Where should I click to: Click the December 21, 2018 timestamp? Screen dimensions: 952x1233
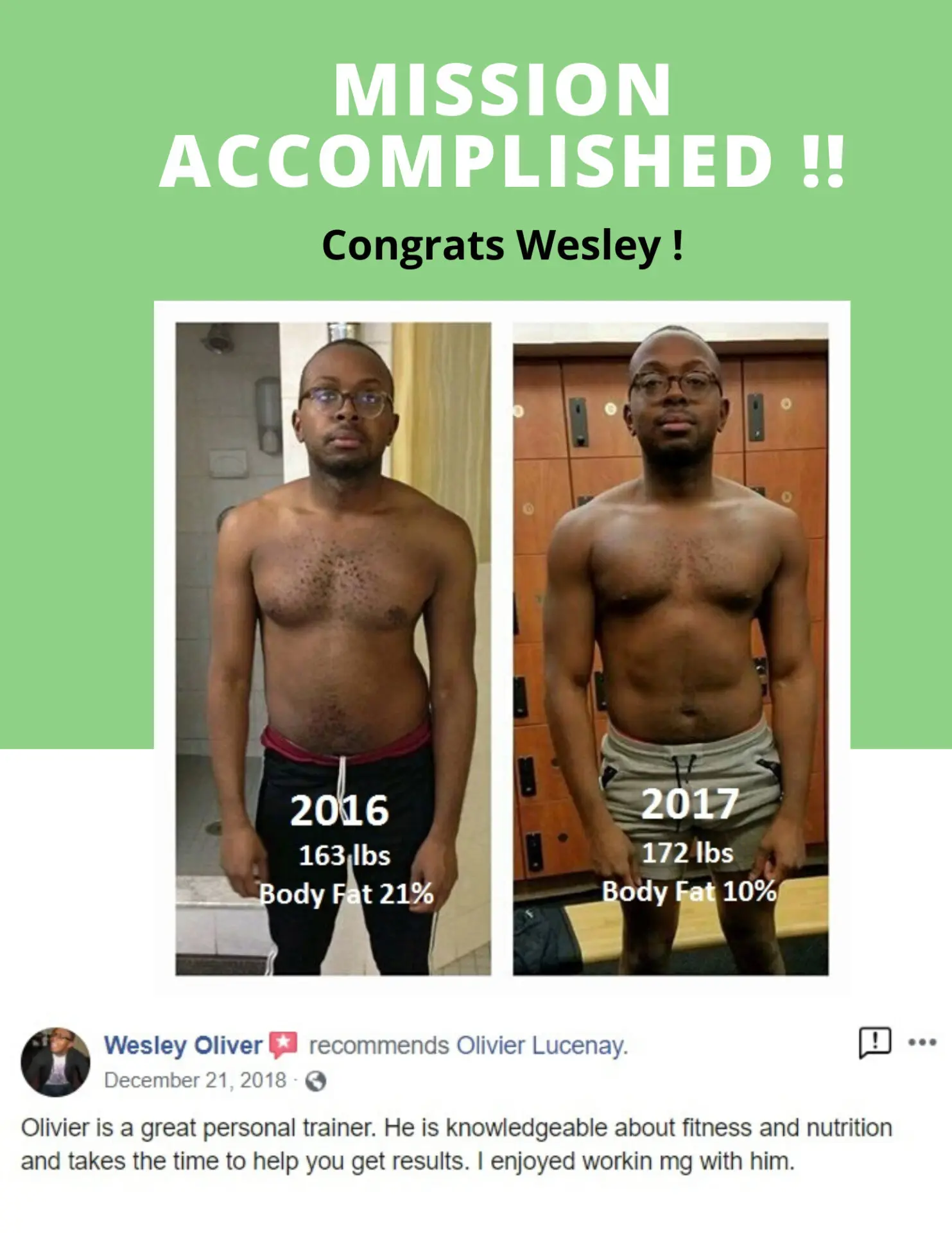pos(195,1080)
